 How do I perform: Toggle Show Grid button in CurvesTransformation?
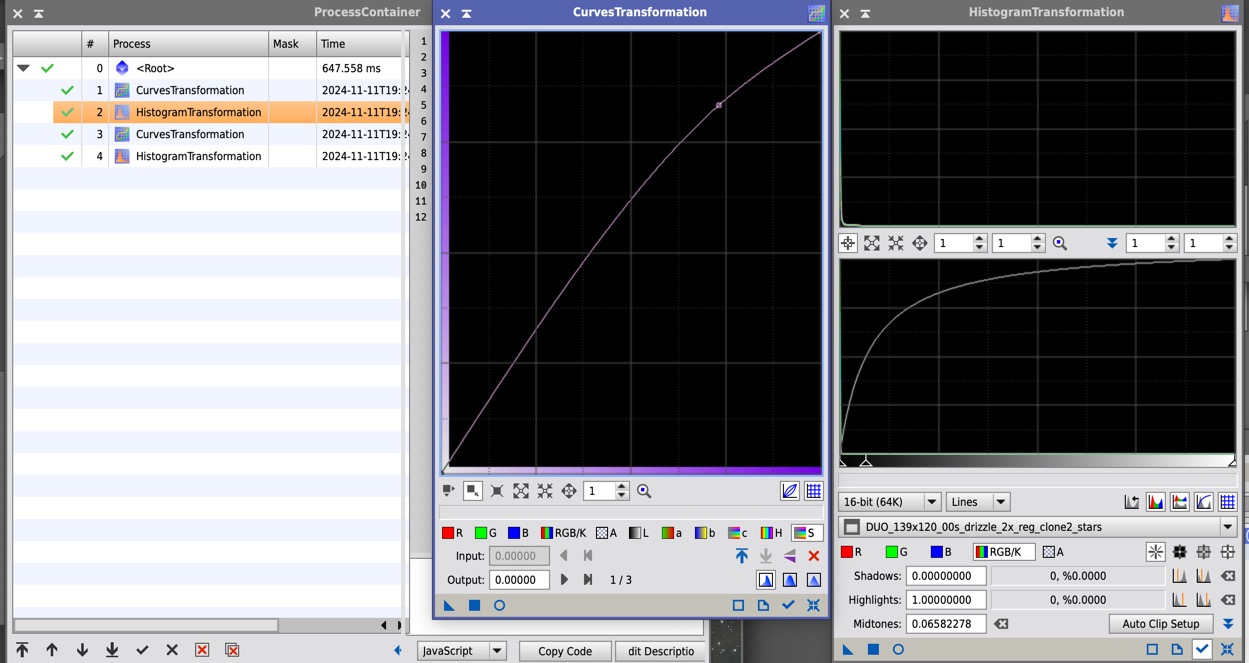coord(814,491)
